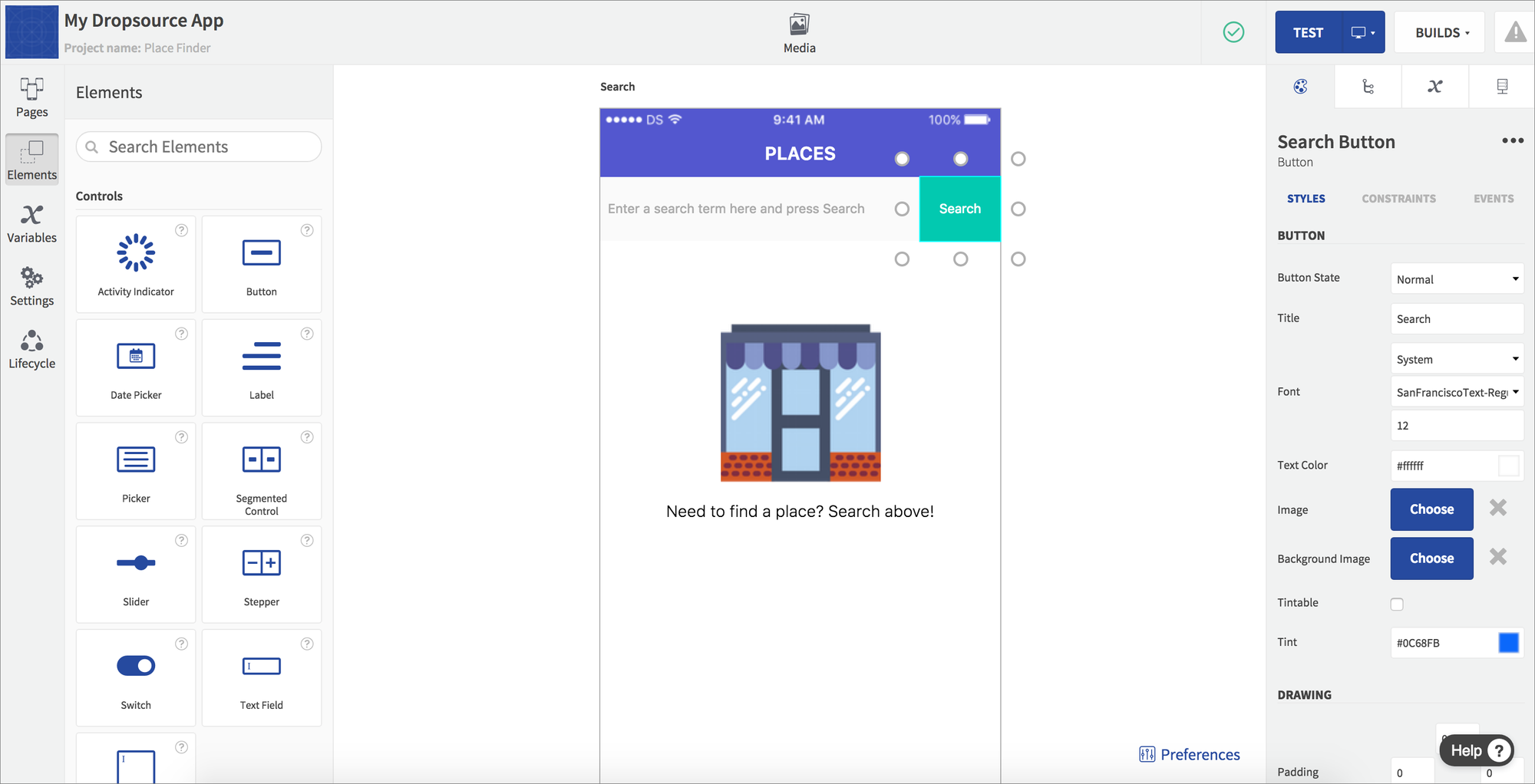1535x784 pixels.
Task: Click the blue Tint color swatch
Action: click(1508, 643)
